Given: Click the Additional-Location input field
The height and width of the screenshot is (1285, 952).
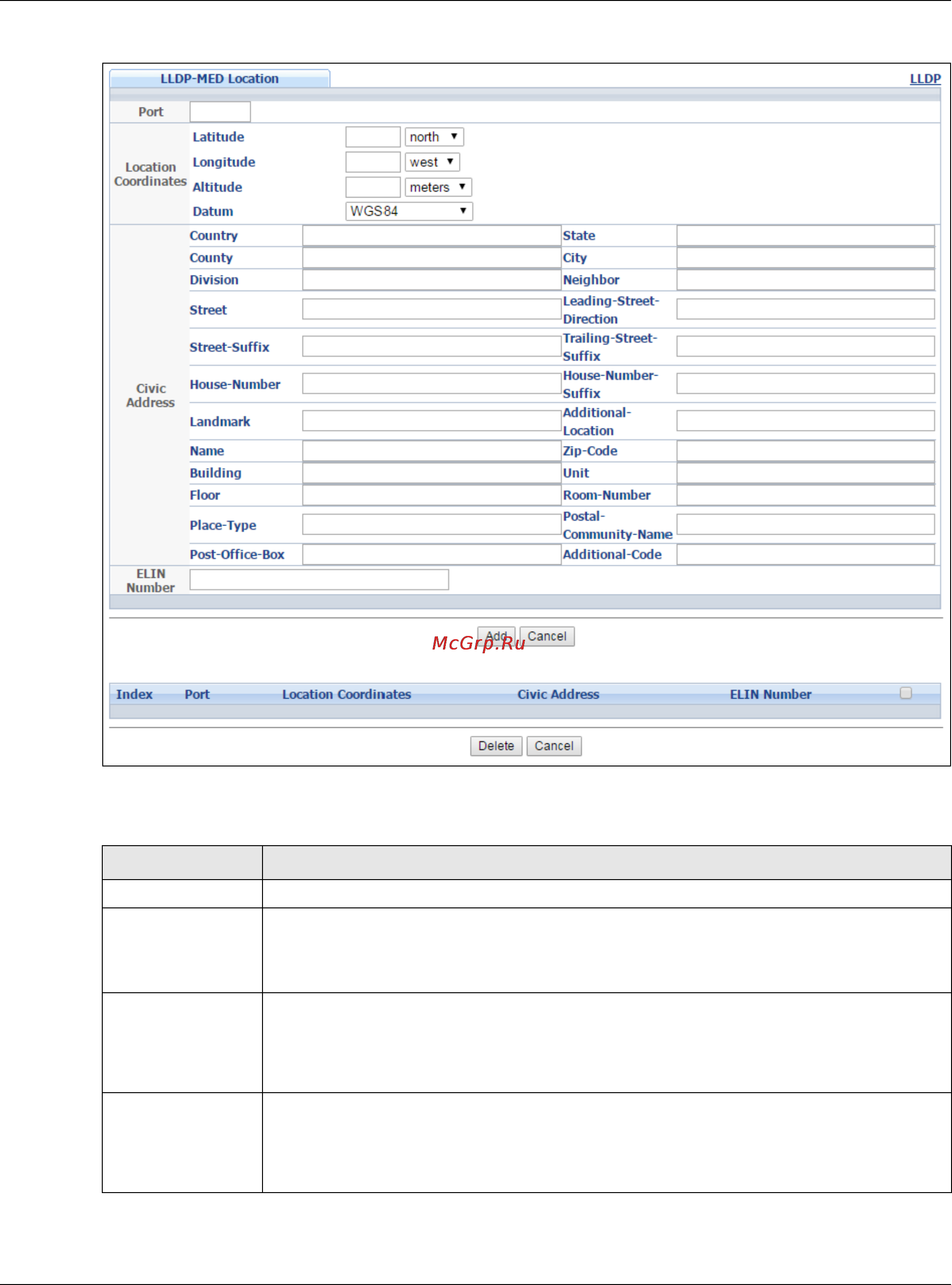Looking at the screenshot, I should 805,421.
